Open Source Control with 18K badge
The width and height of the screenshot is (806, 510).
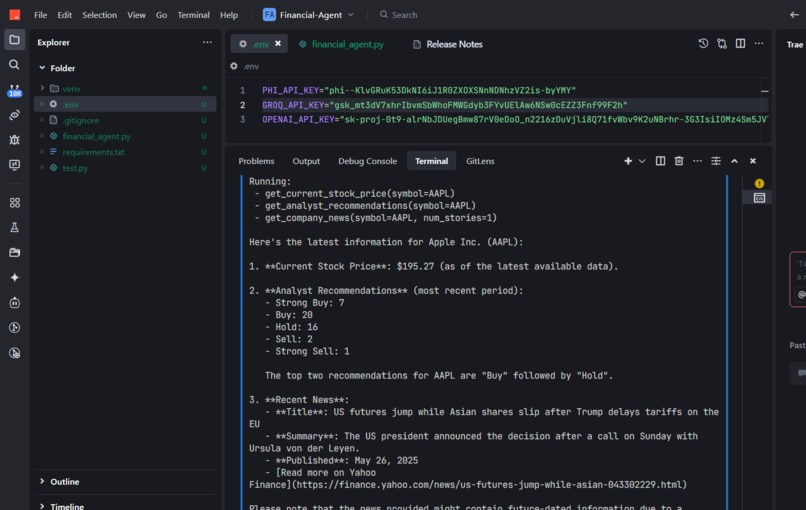click(14, 90)
